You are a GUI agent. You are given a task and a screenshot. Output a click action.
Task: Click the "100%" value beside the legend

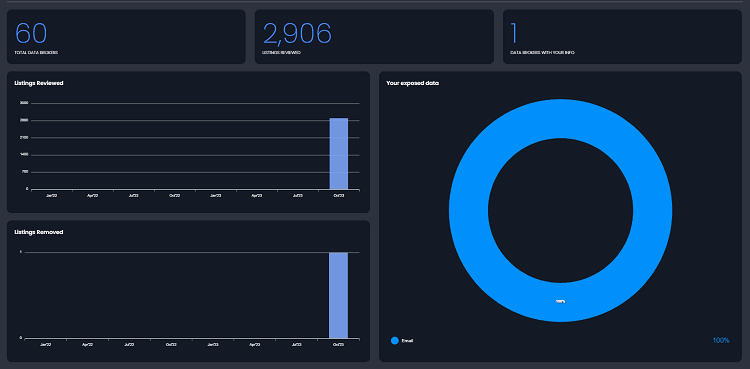(721, 340)
